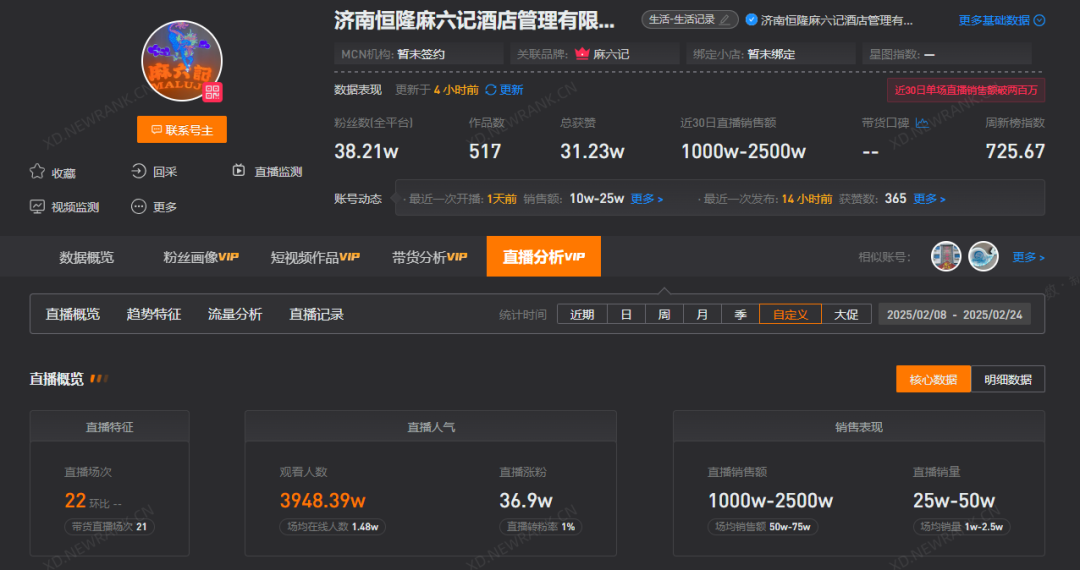Viewport: 1080px width, 570px height.
Task: Switch to 带货分析 VIP tab
Action: click(429, 257)
